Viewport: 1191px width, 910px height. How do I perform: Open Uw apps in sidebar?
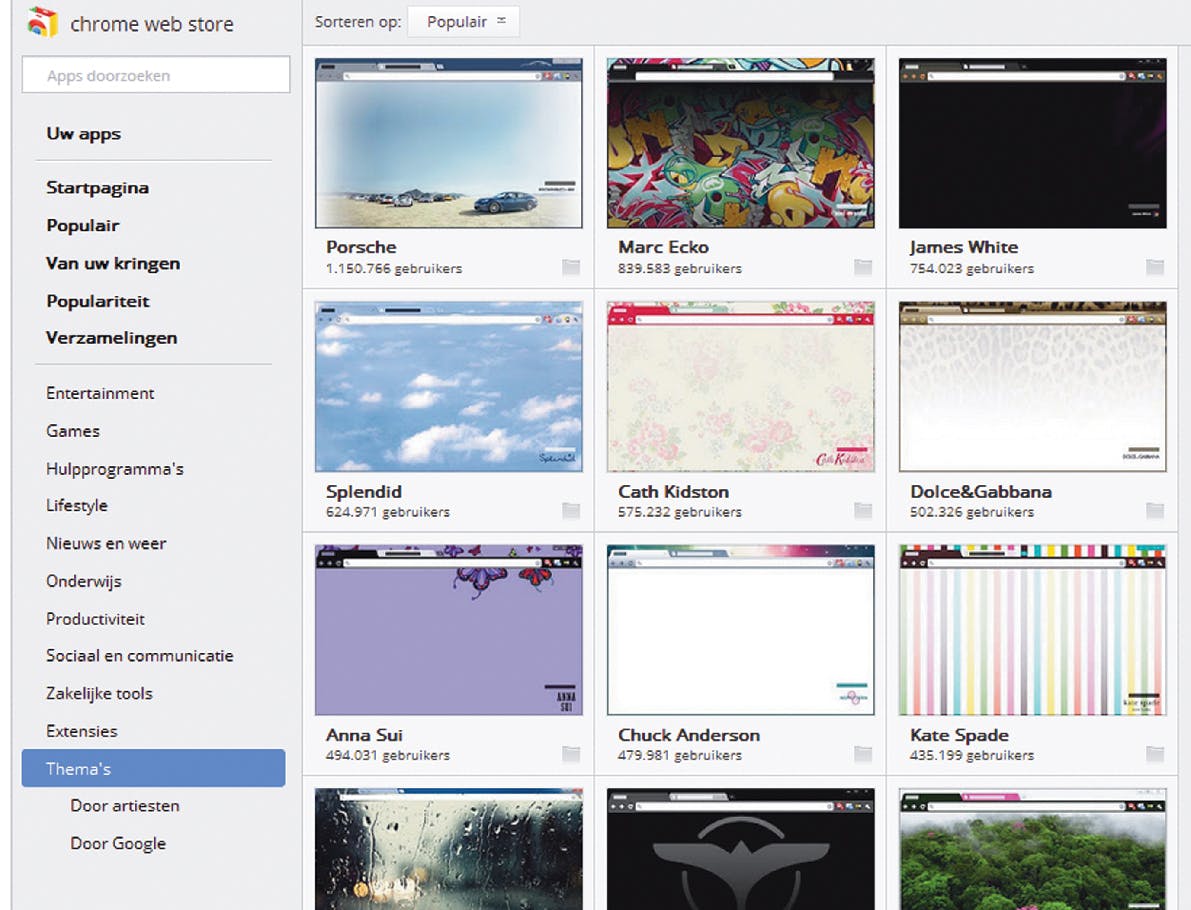point(84,134)
